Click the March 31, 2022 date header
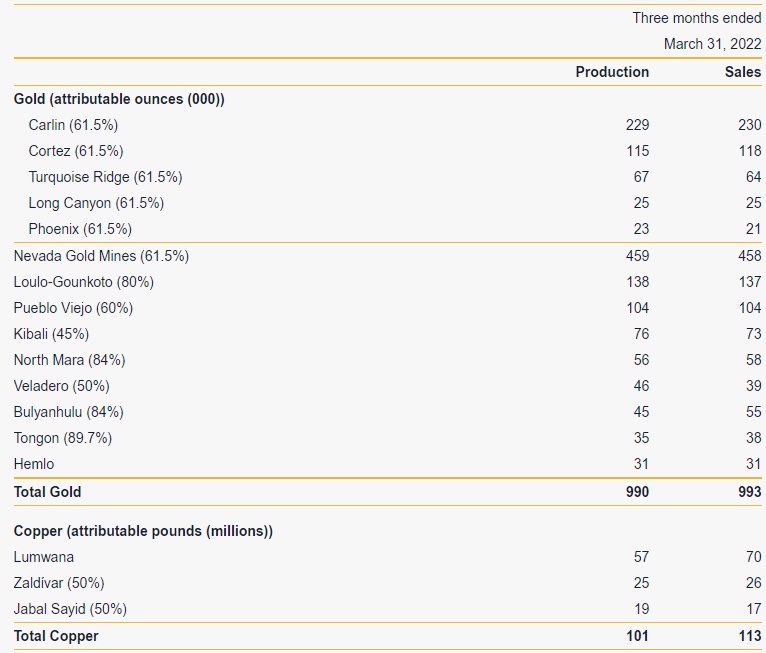 pos(712,44)
